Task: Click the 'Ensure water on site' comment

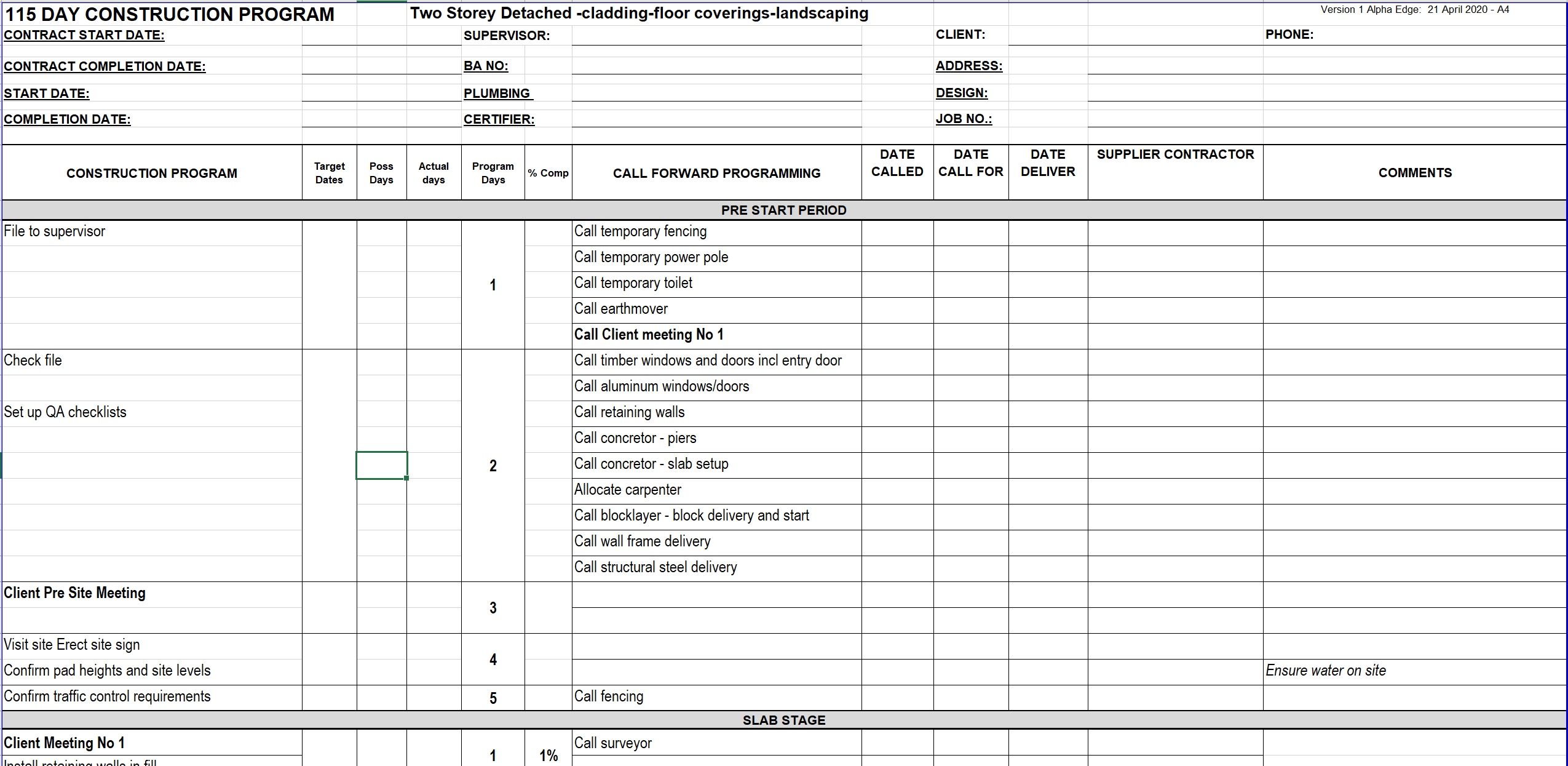Action: pos(1326,671)
